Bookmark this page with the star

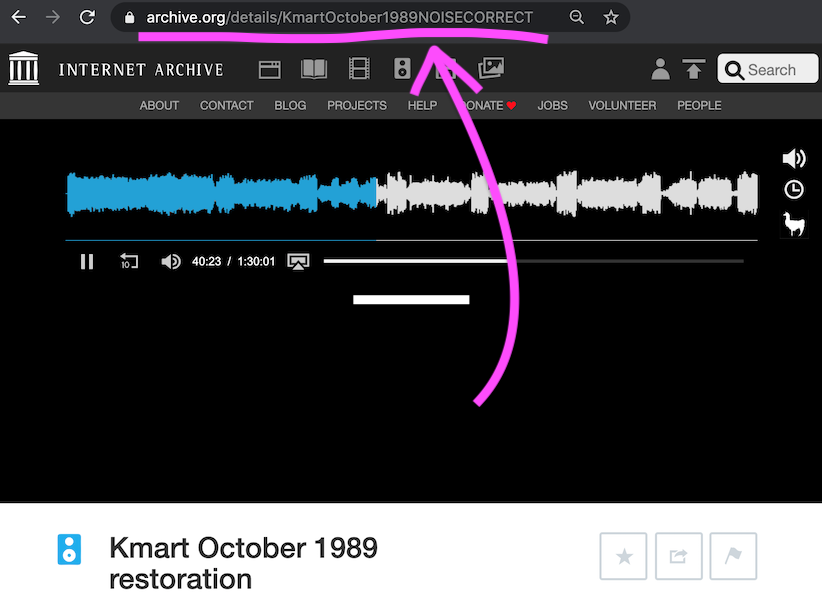pyautogui.click(x=611, y=17)
